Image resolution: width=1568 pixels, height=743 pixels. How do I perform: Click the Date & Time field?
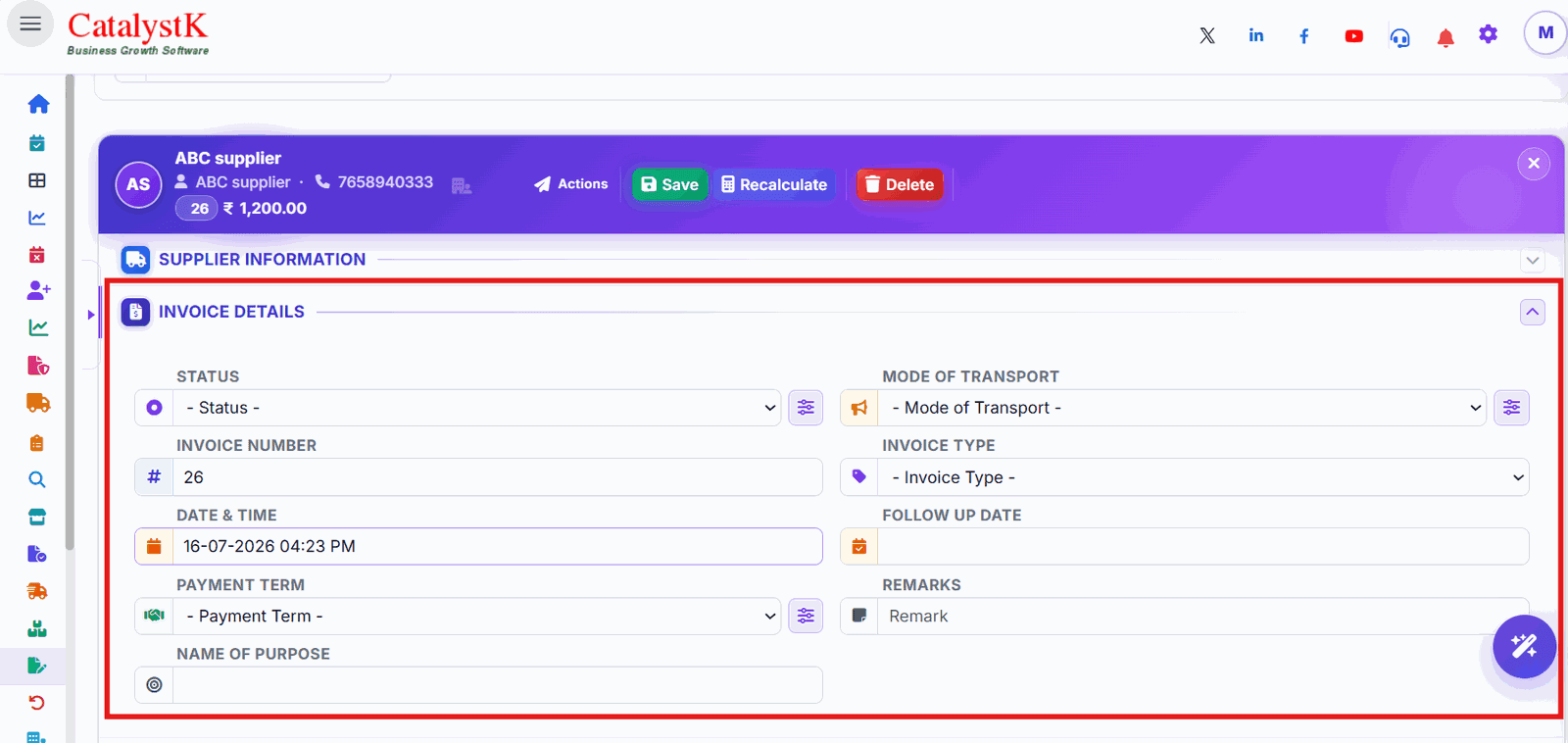tap(498, 547)
